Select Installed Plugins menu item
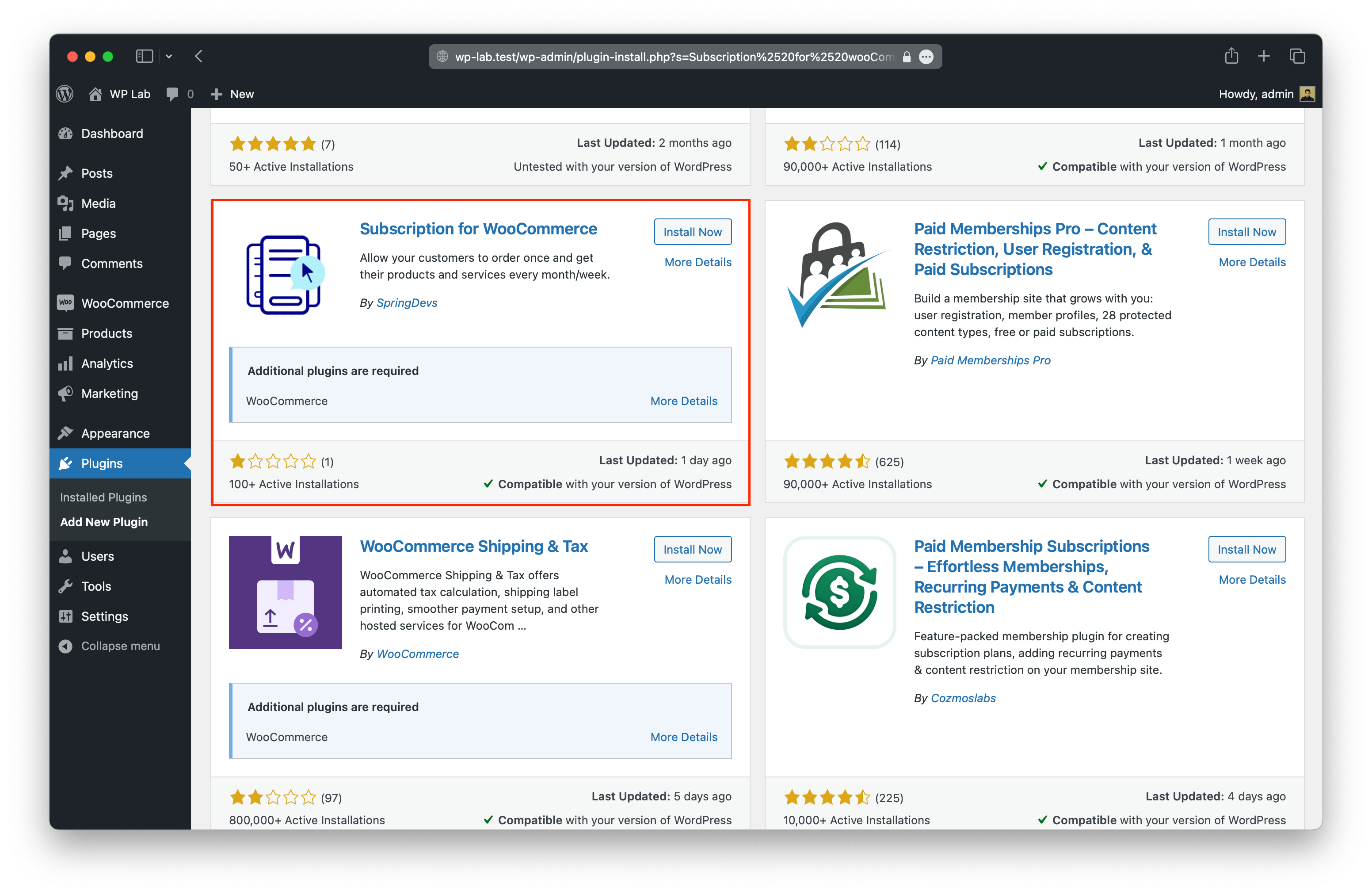Image resolution: width=1372 pixels, height=895 pixels. (104, 496)
